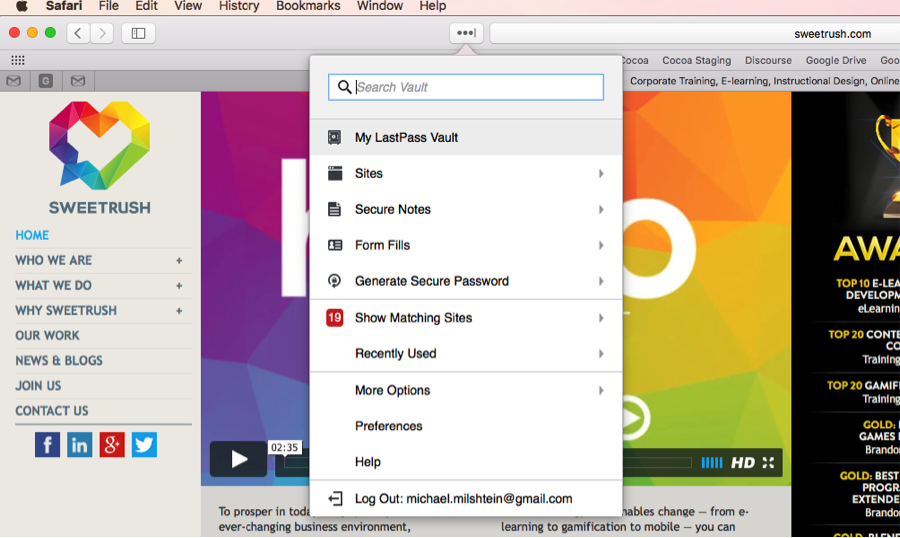900x538 pixels.
Task: Go back with the Safari back arrow
Action: 78,33
